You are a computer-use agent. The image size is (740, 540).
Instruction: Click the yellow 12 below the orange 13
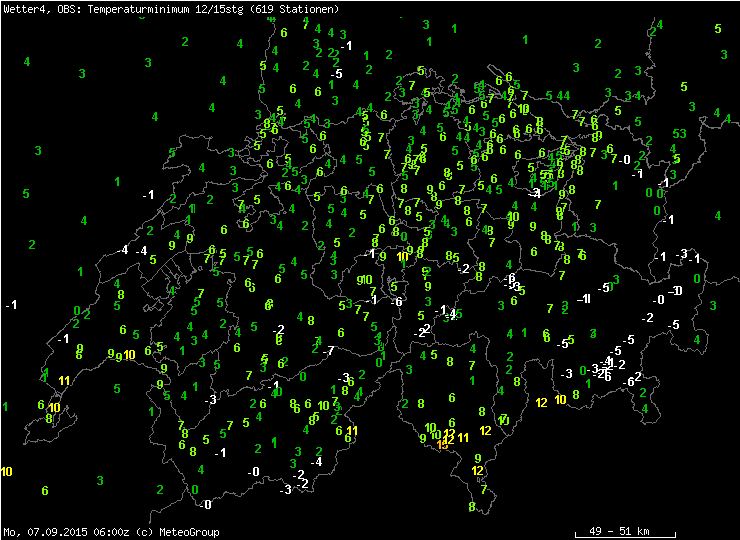coord(478,470)
